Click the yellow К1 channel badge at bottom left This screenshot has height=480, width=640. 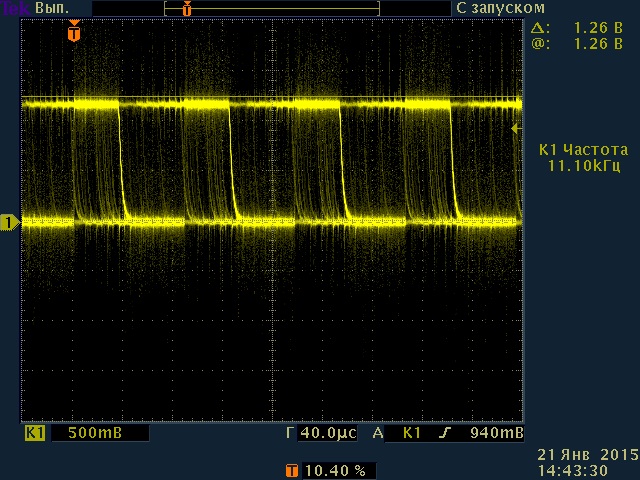coord(35,434)
